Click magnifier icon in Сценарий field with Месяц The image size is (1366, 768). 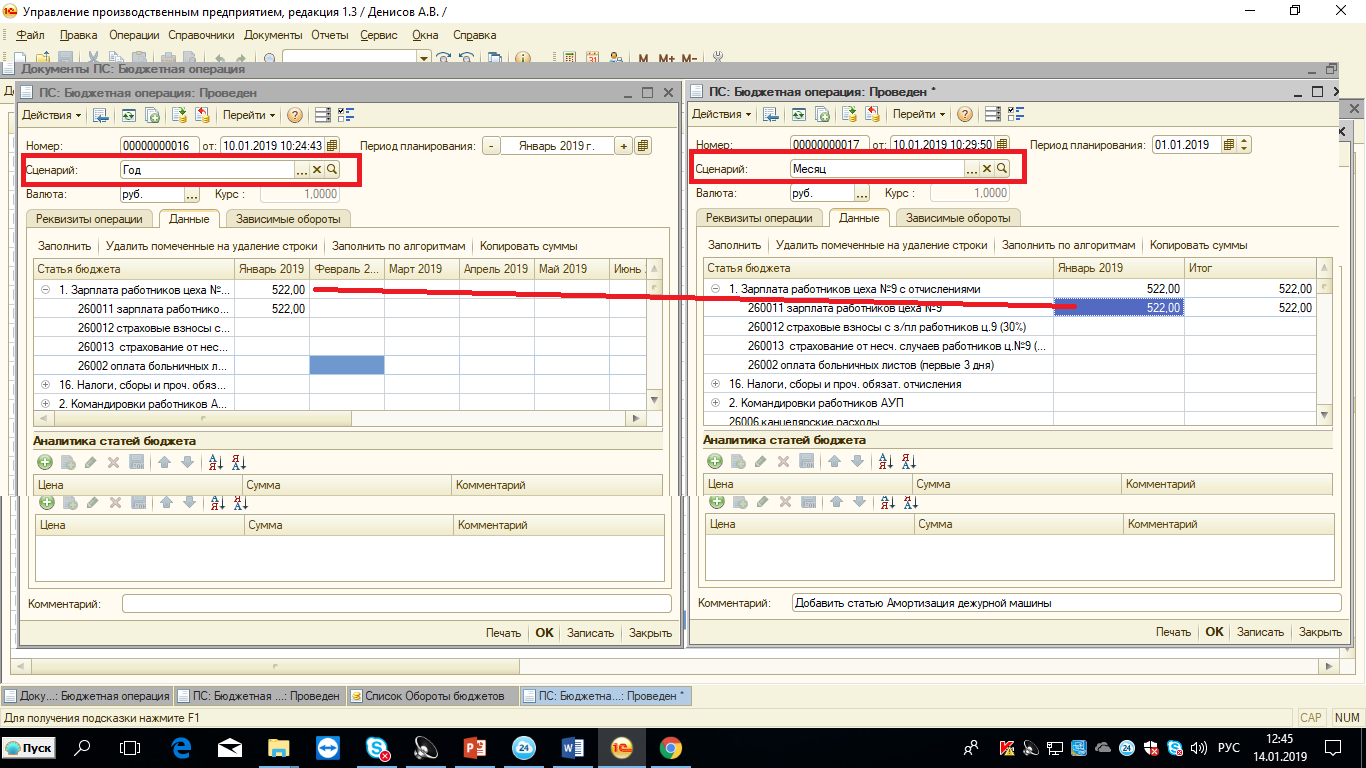pyautogui.click(x=1001, y=169)
